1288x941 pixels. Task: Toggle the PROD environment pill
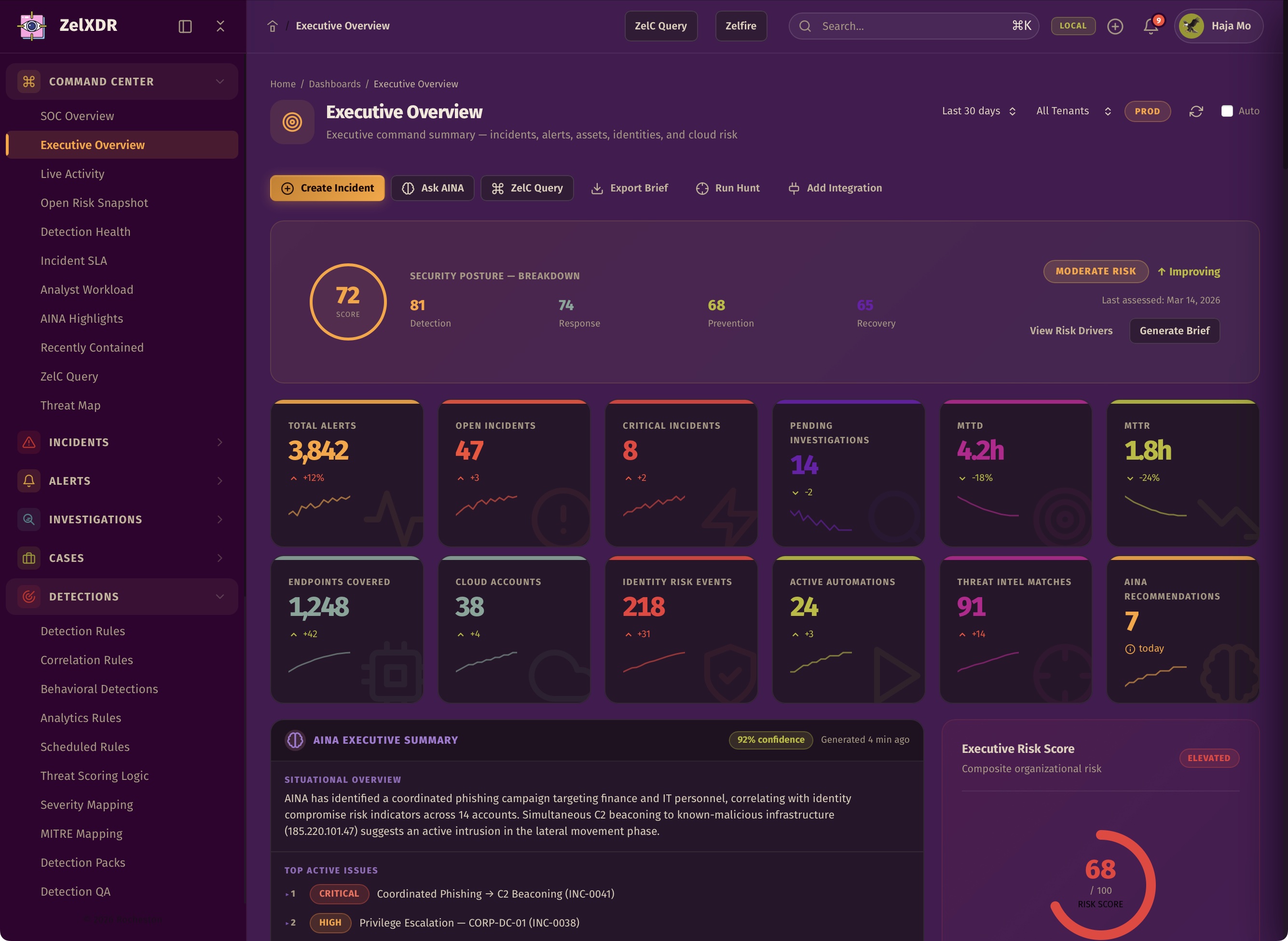coord(1147,111)
